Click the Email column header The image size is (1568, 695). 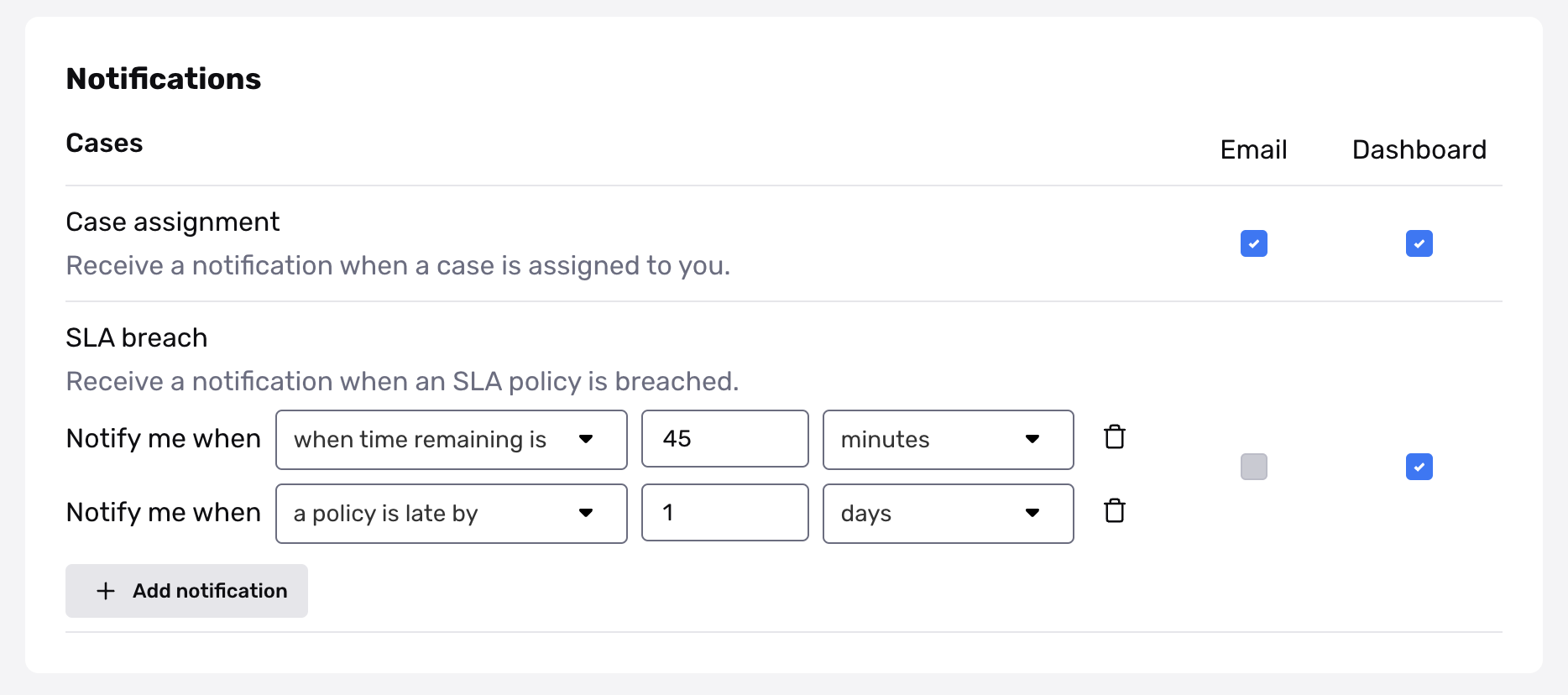pyautogui.click(x=1252, y=149)
